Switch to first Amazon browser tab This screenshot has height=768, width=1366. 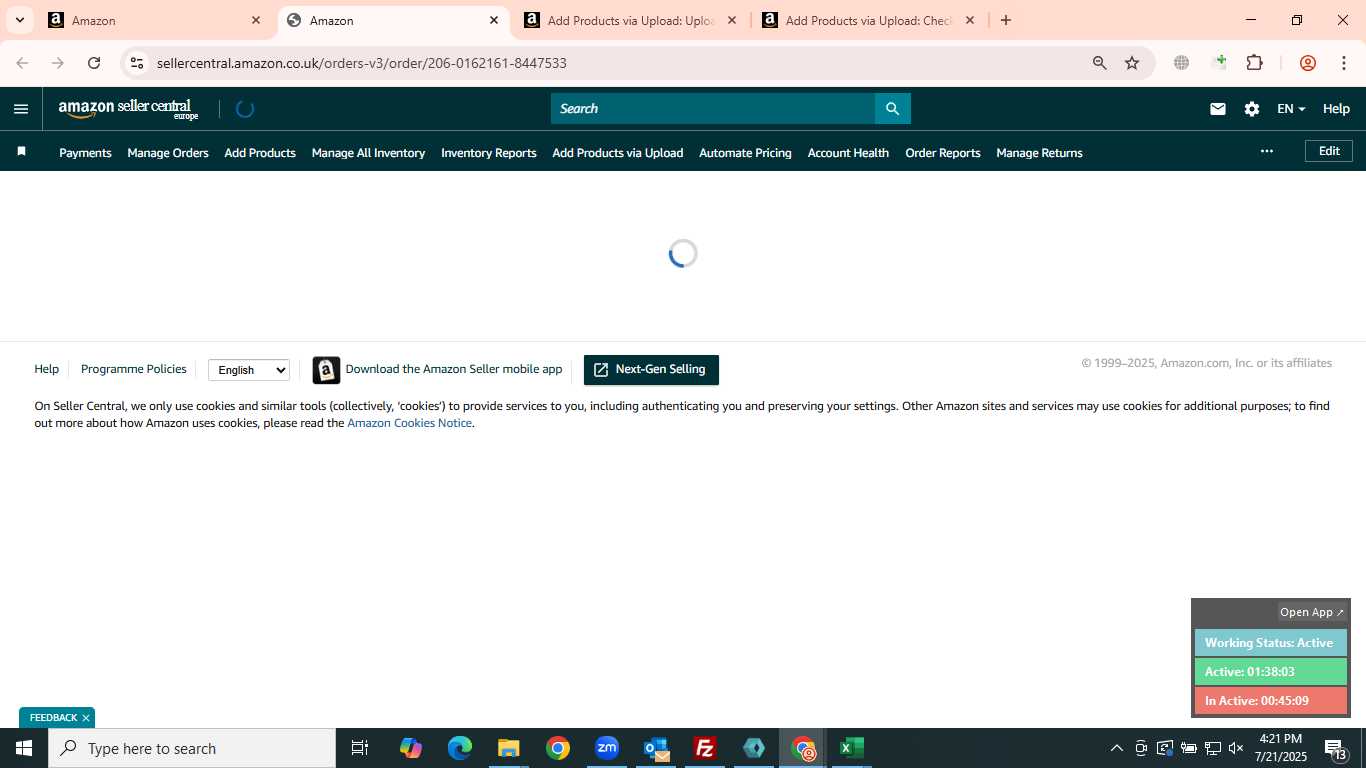(x=155, y=20)
